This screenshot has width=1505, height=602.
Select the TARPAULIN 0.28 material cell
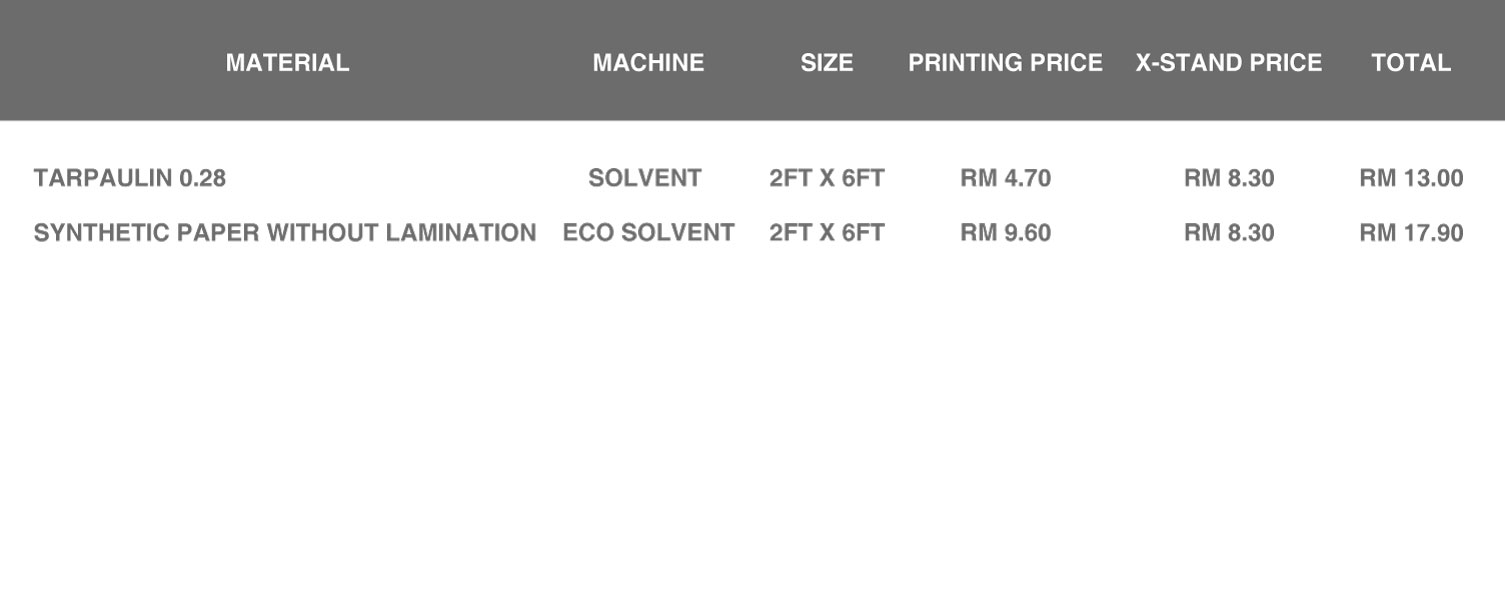click(130, 179)
